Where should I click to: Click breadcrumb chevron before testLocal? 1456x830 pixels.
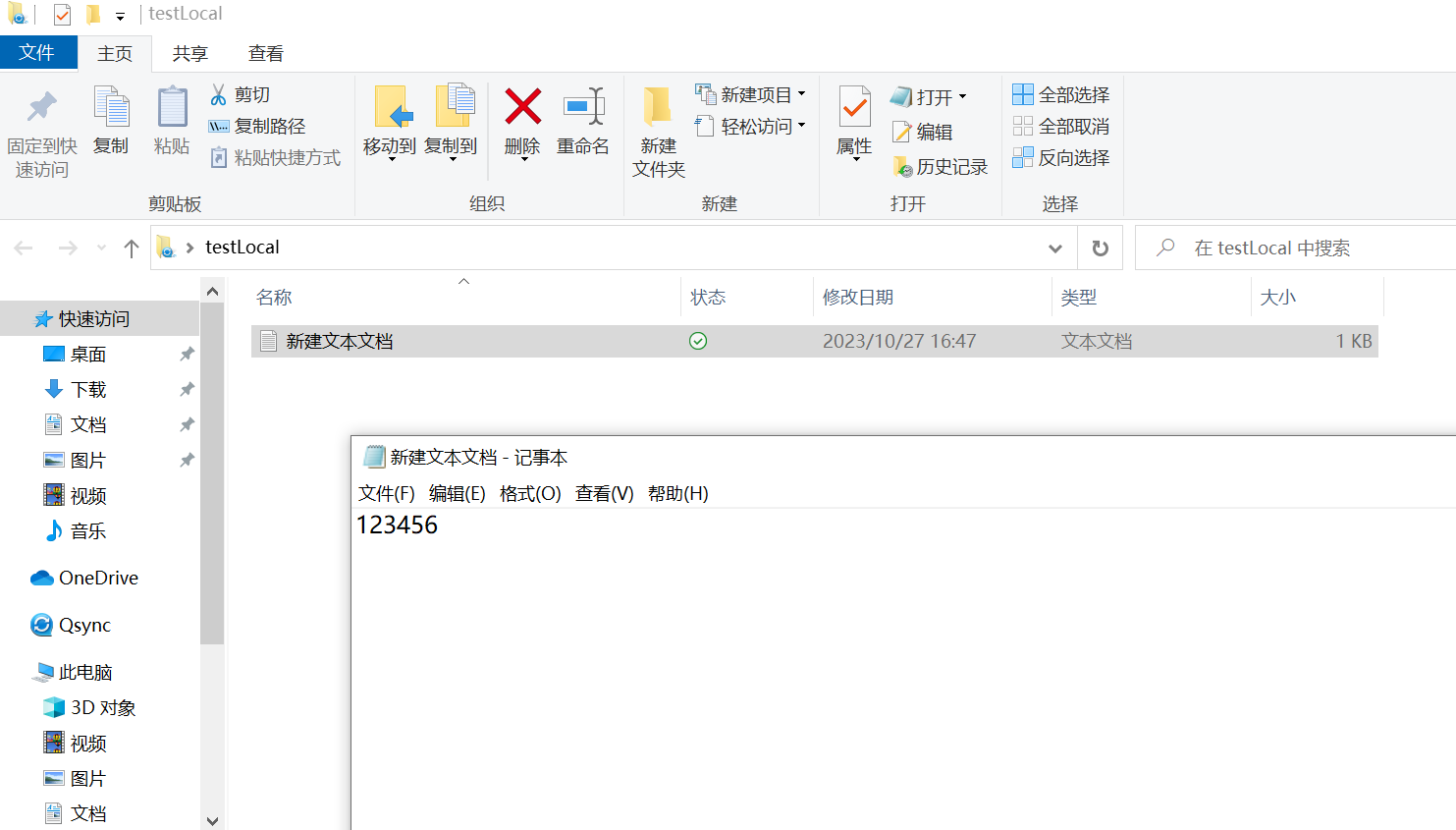[x=189, y=248]
